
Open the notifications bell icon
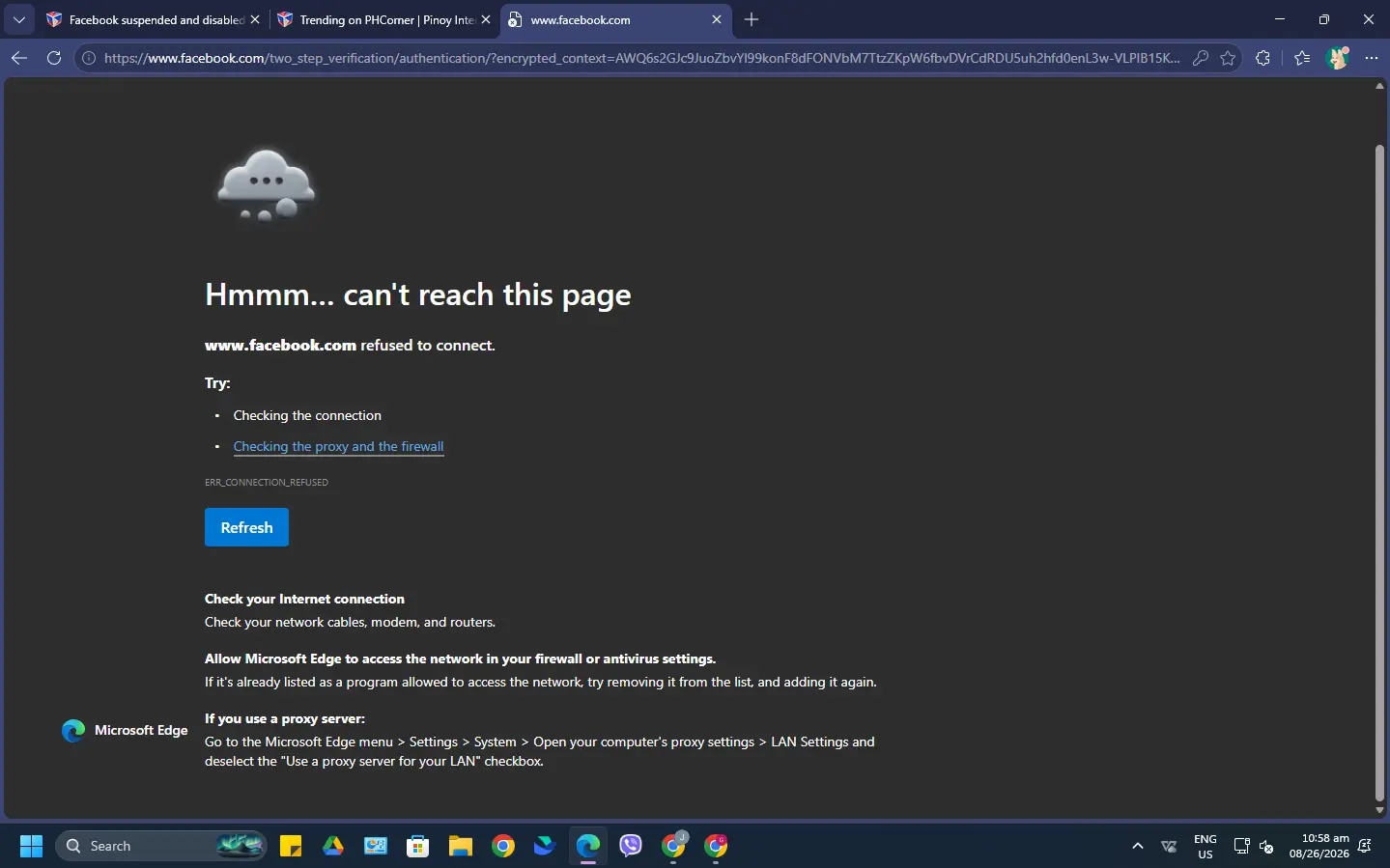(x=1364, y=846)
